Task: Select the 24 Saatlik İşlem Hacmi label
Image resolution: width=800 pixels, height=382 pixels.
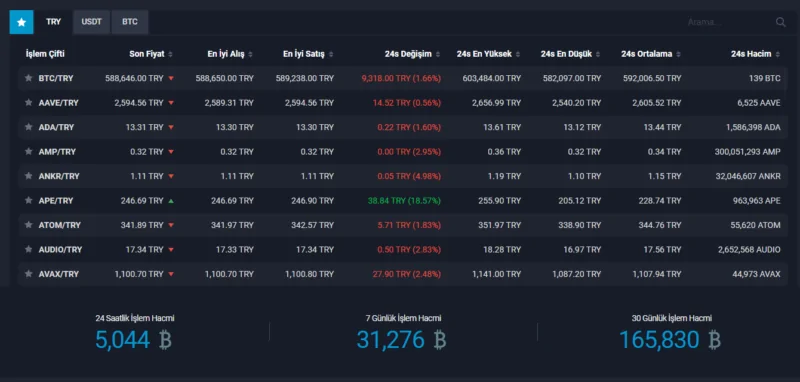Action: pyautogui.click(x=135, y=318)
